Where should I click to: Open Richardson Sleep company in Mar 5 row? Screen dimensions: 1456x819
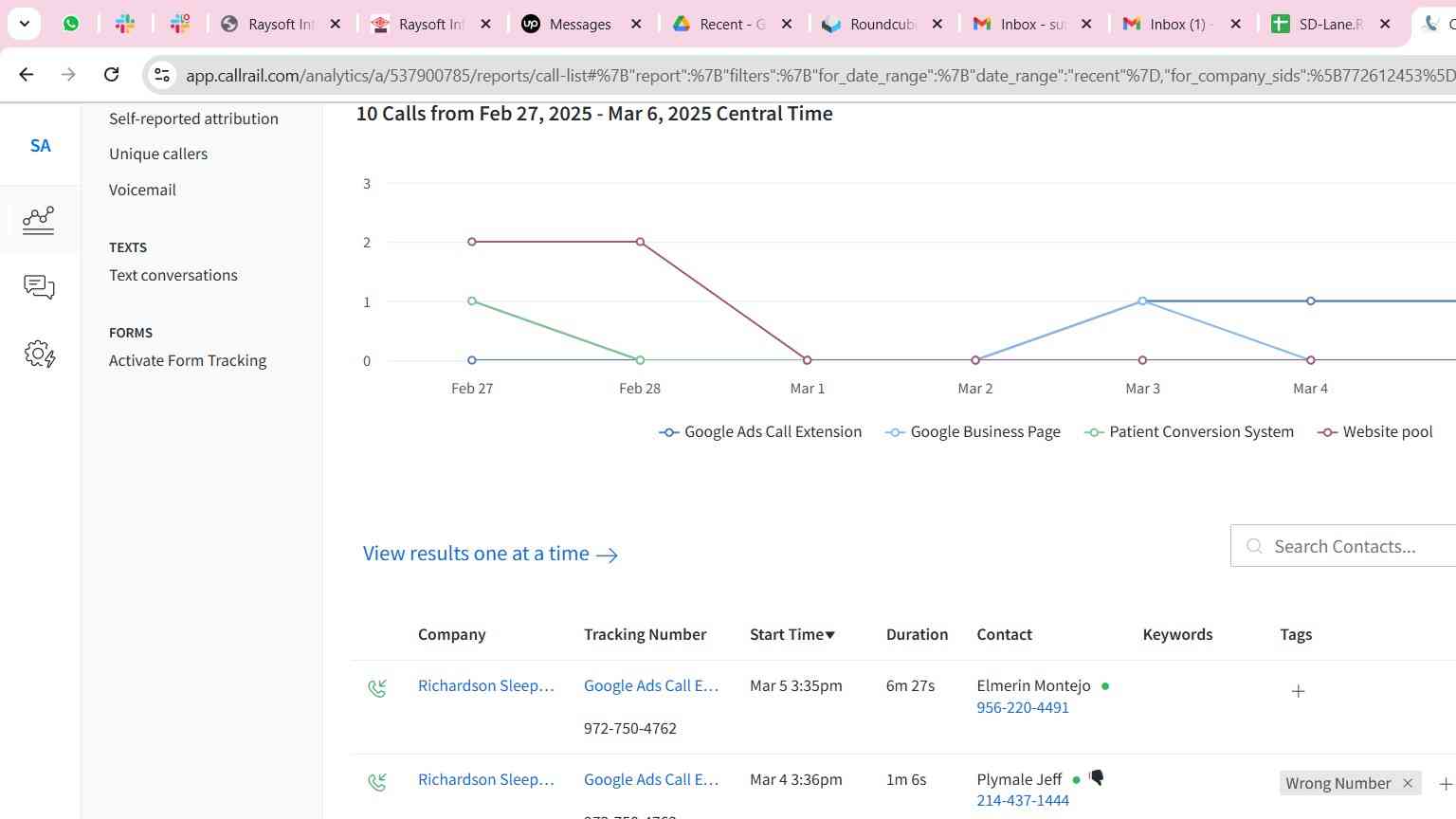486,685
